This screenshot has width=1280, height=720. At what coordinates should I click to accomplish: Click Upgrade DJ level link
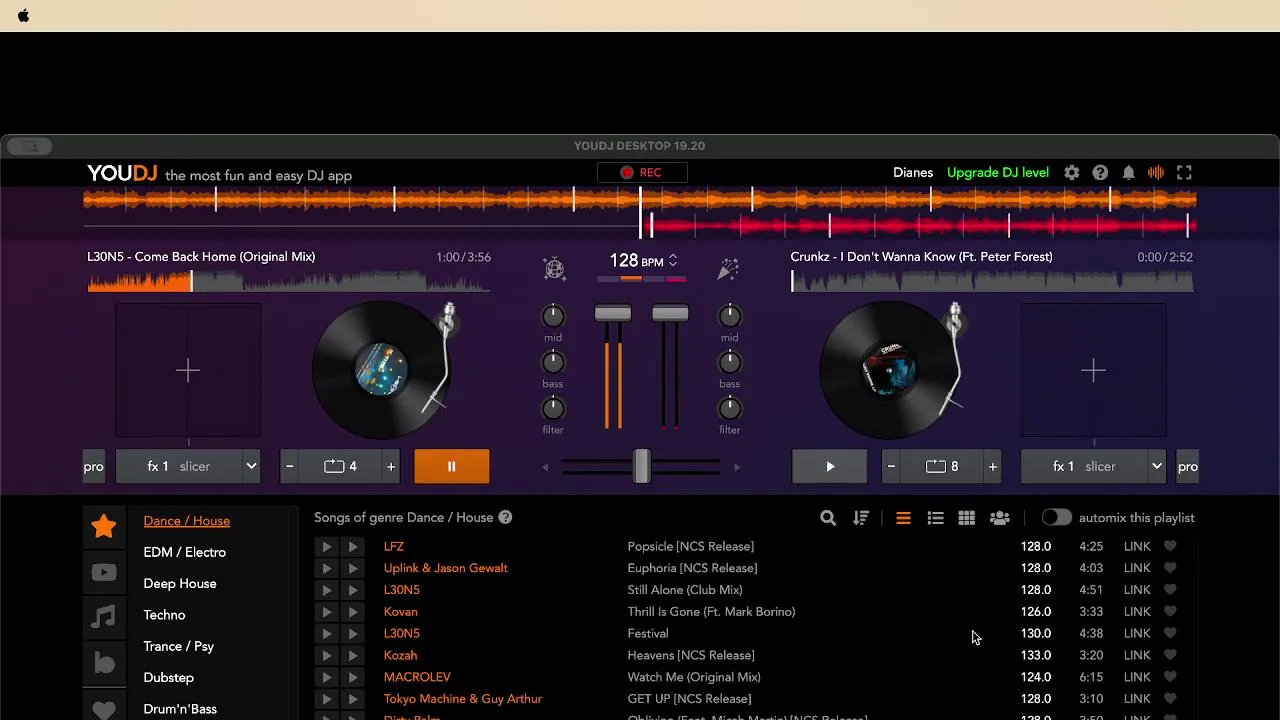click(x=998, y=173)
